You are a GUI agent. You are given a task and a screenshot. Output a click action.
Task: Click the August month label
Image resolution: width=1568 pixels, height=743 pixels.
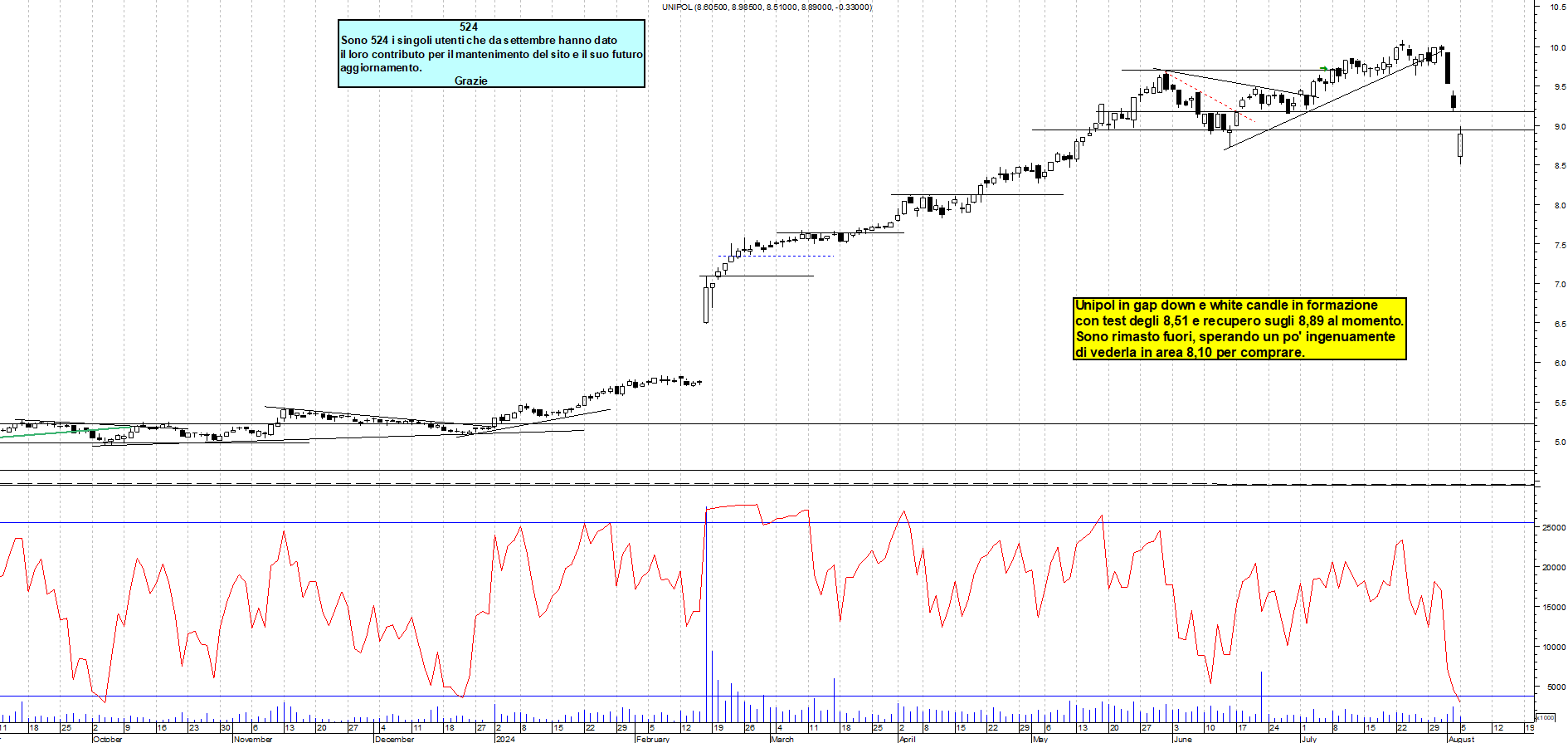tap(1462, 739)
